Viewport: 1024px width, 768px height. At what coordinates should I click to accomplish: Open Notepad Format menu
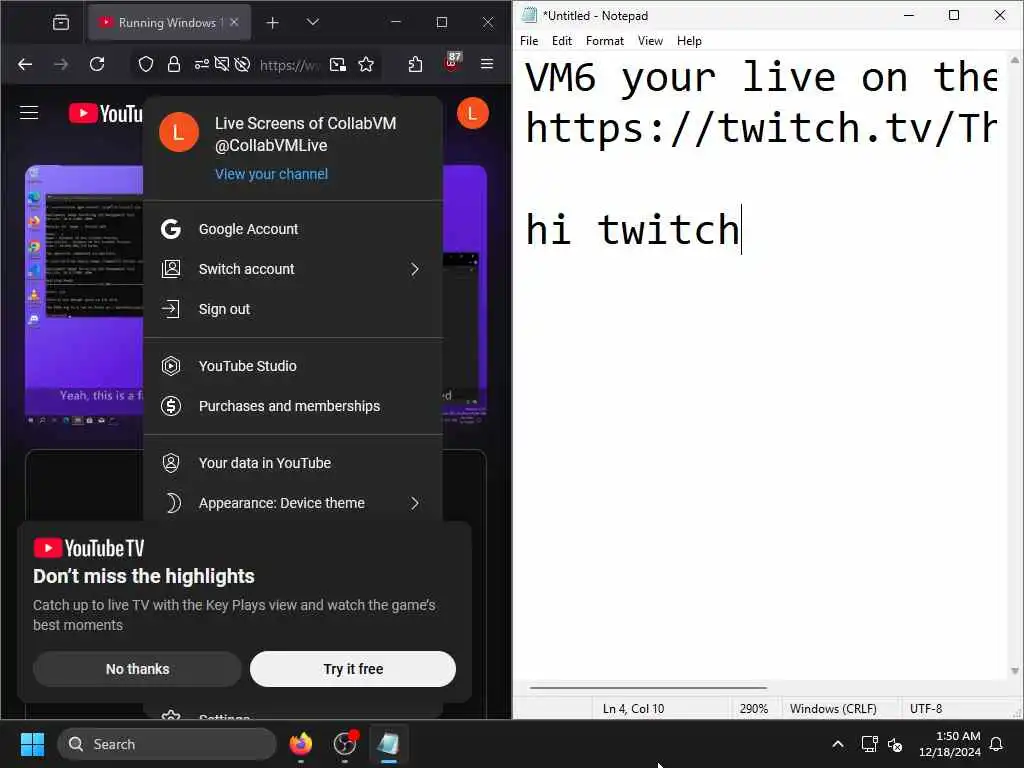[605, 40]
